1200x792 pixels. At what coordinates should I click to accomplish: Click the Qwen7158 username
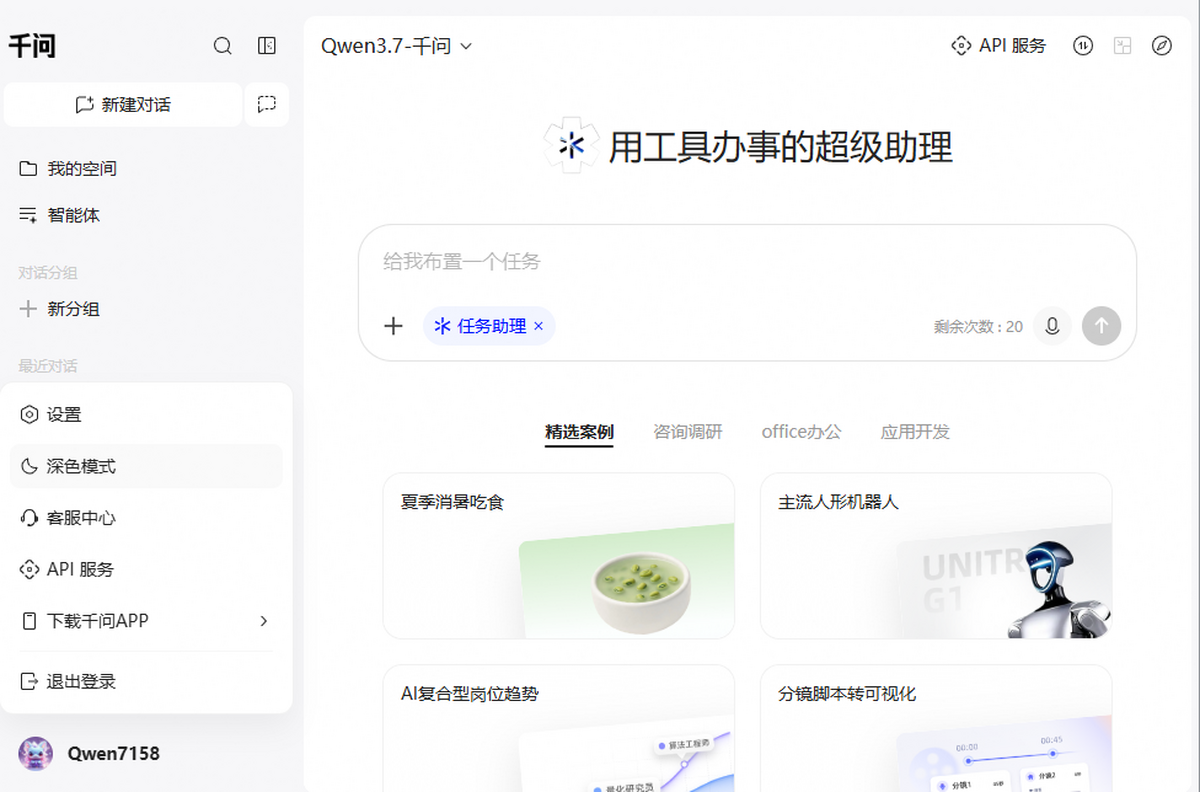tap(113, 753)
